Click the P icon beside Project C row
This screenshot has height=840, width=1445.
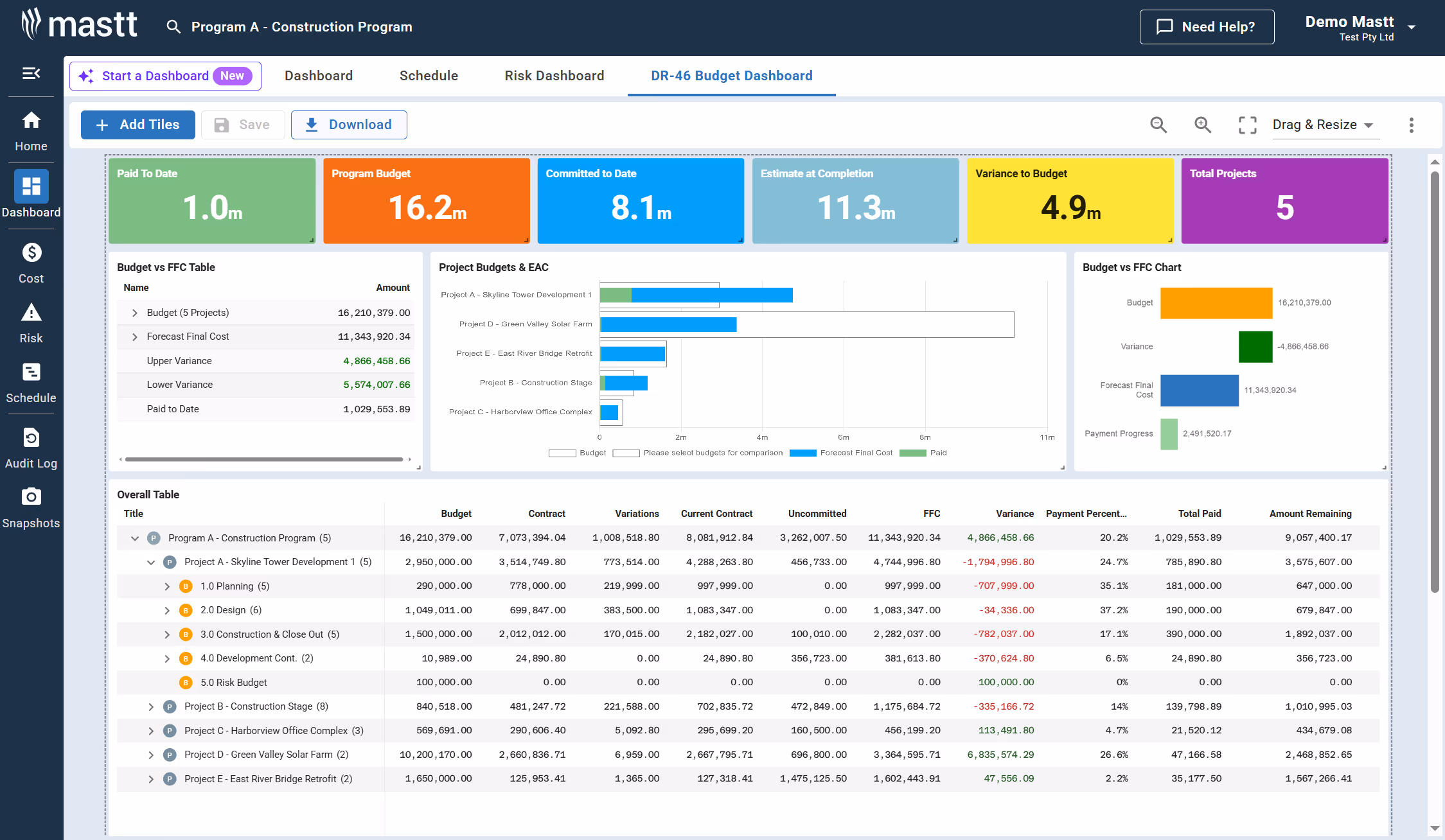coord(170,731)
